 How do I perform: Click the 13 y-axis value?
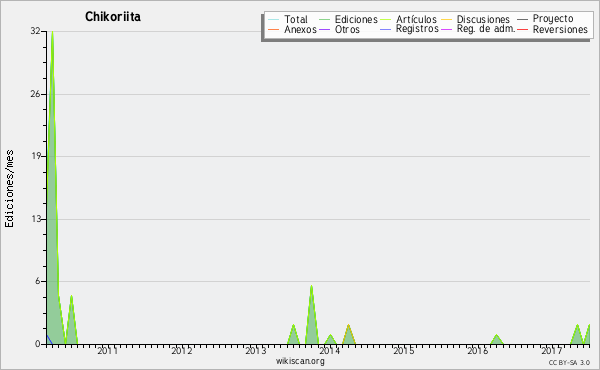[35, 219]
